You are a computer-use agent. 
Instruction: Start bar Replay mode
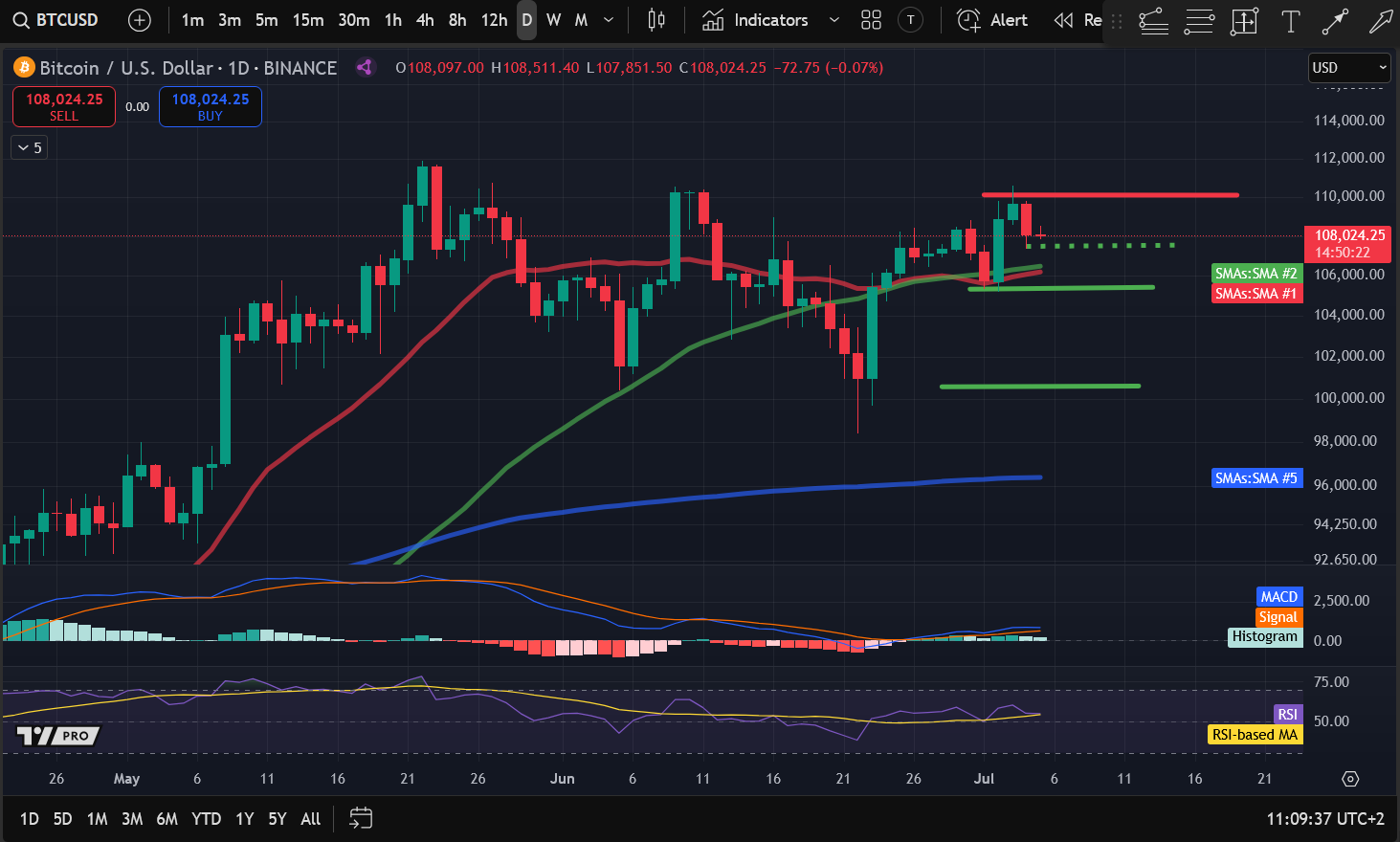(x=1078, y=20)
